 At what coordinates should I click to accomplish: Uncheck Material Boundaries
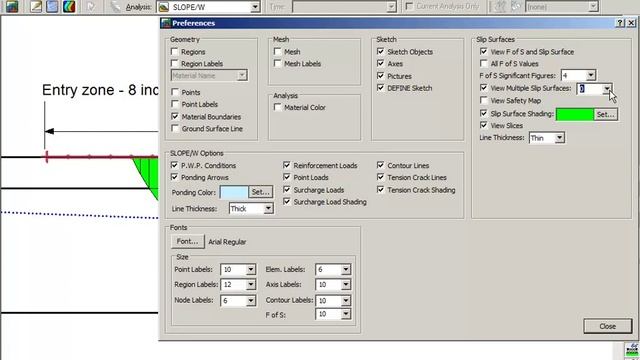tap(175, 116)
